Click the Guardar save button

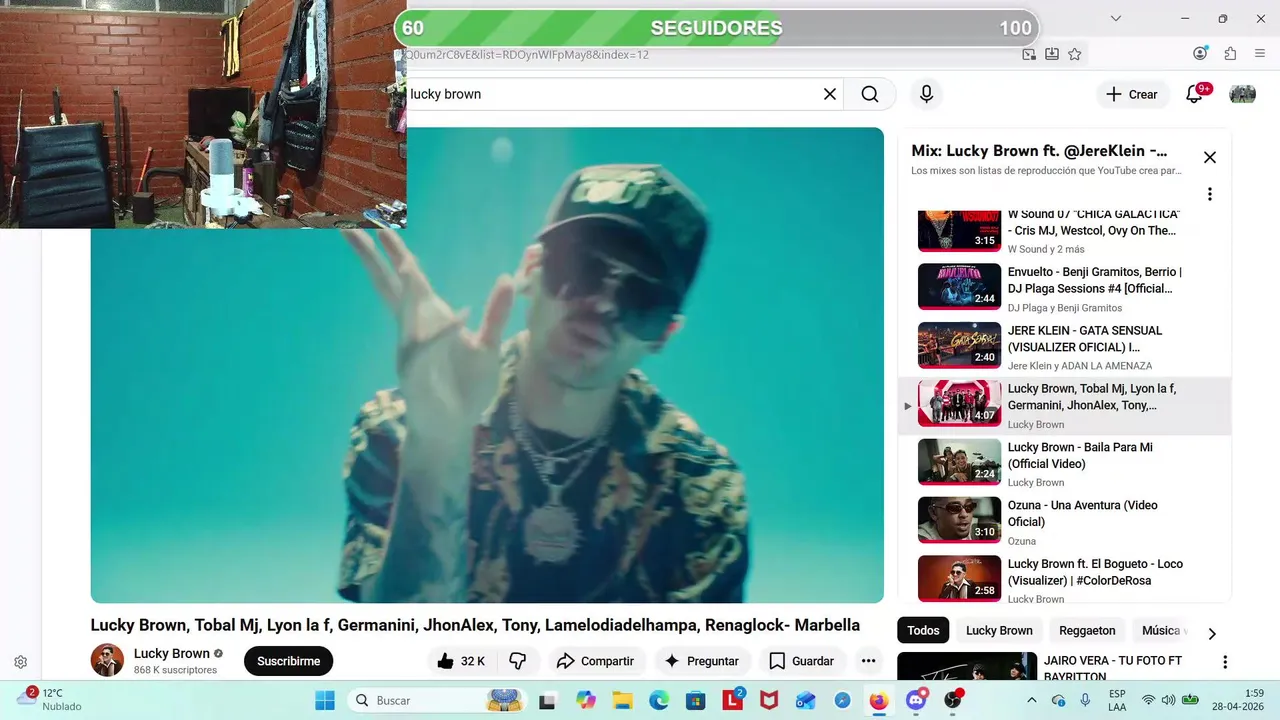(801, 661)
